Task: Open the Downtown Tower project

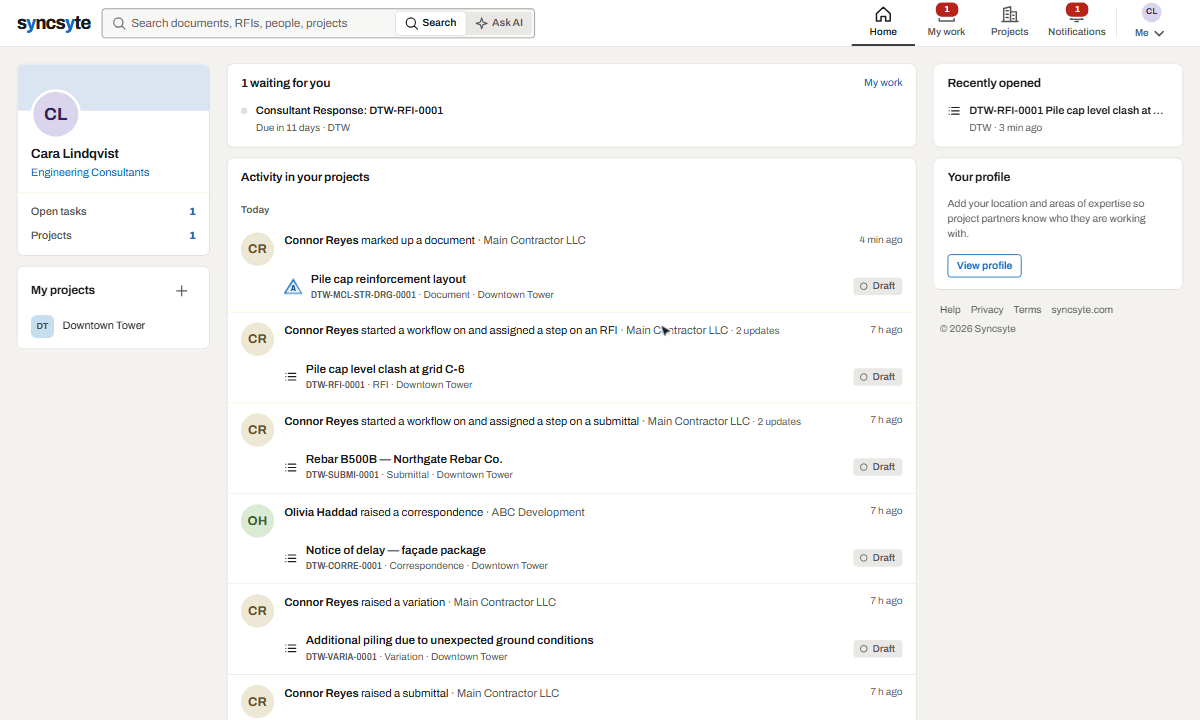Action: 104,325
